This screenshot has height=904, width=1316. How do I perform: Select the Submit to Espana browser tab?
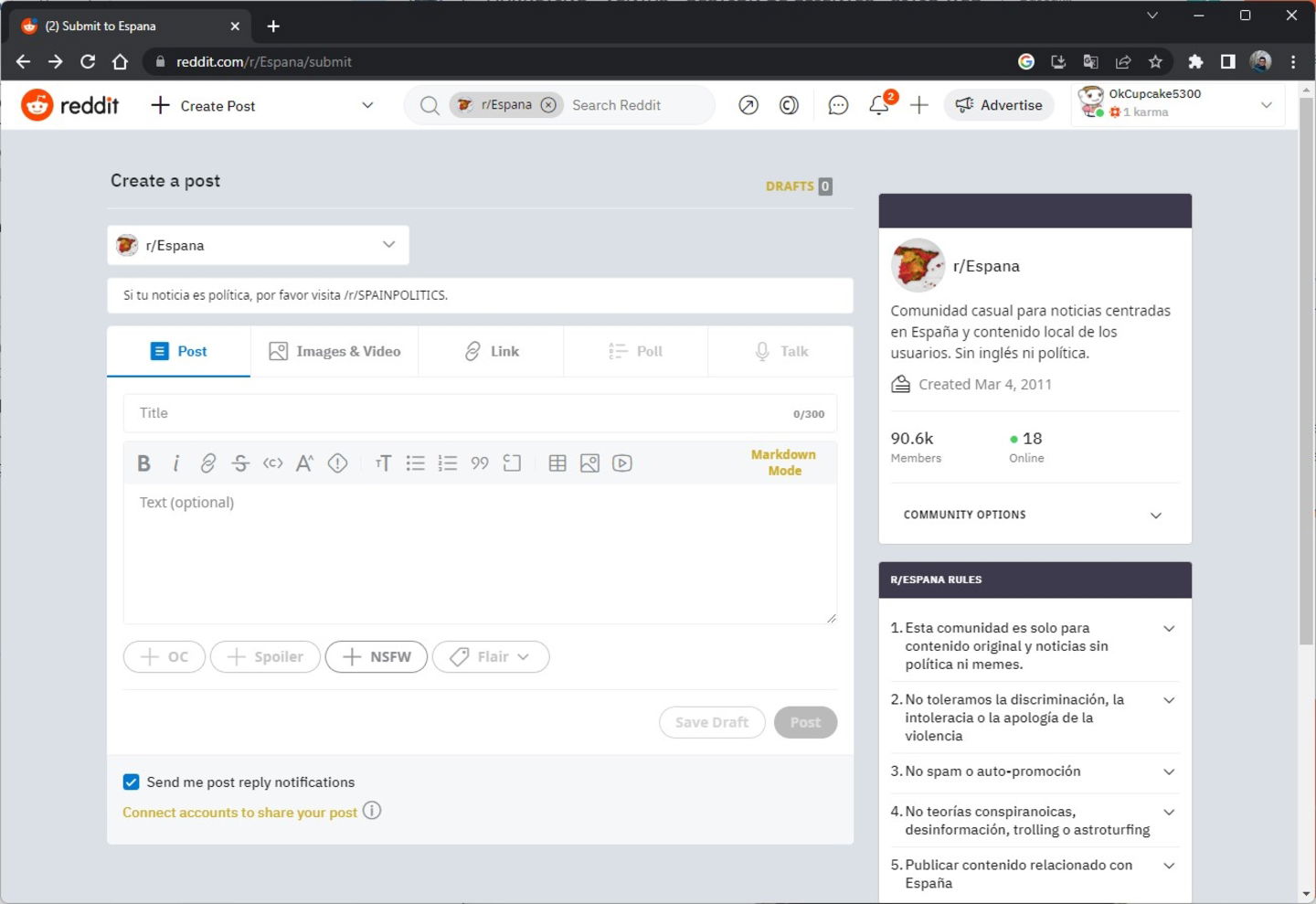point(131,27)
